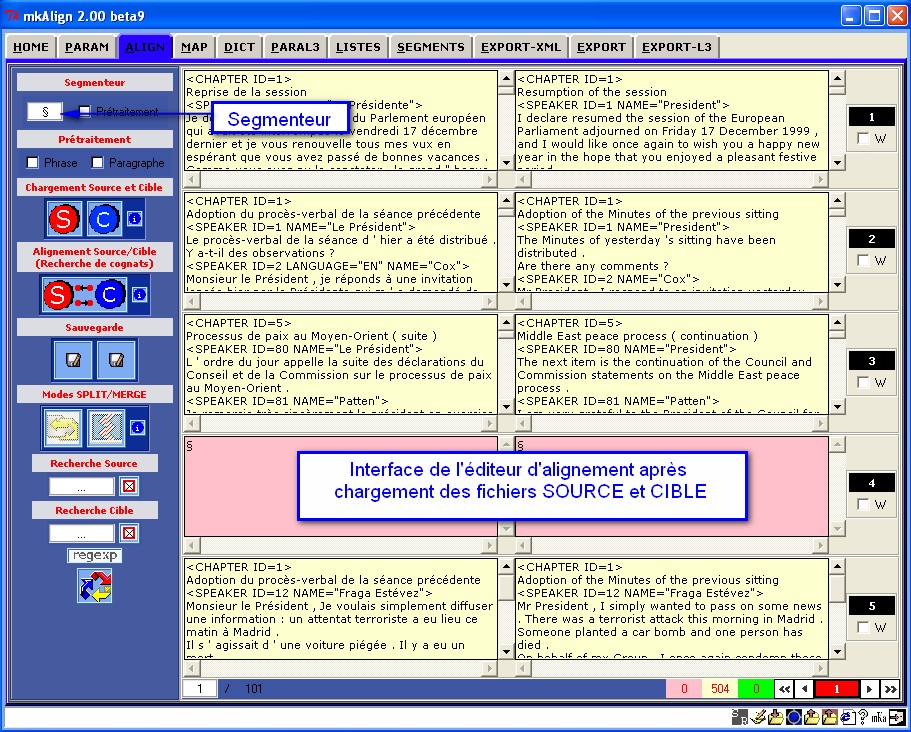Enable the Paragraphe preprocessing checkbox
The width and height of the screenshot is (911, 732).
(98, 163)
